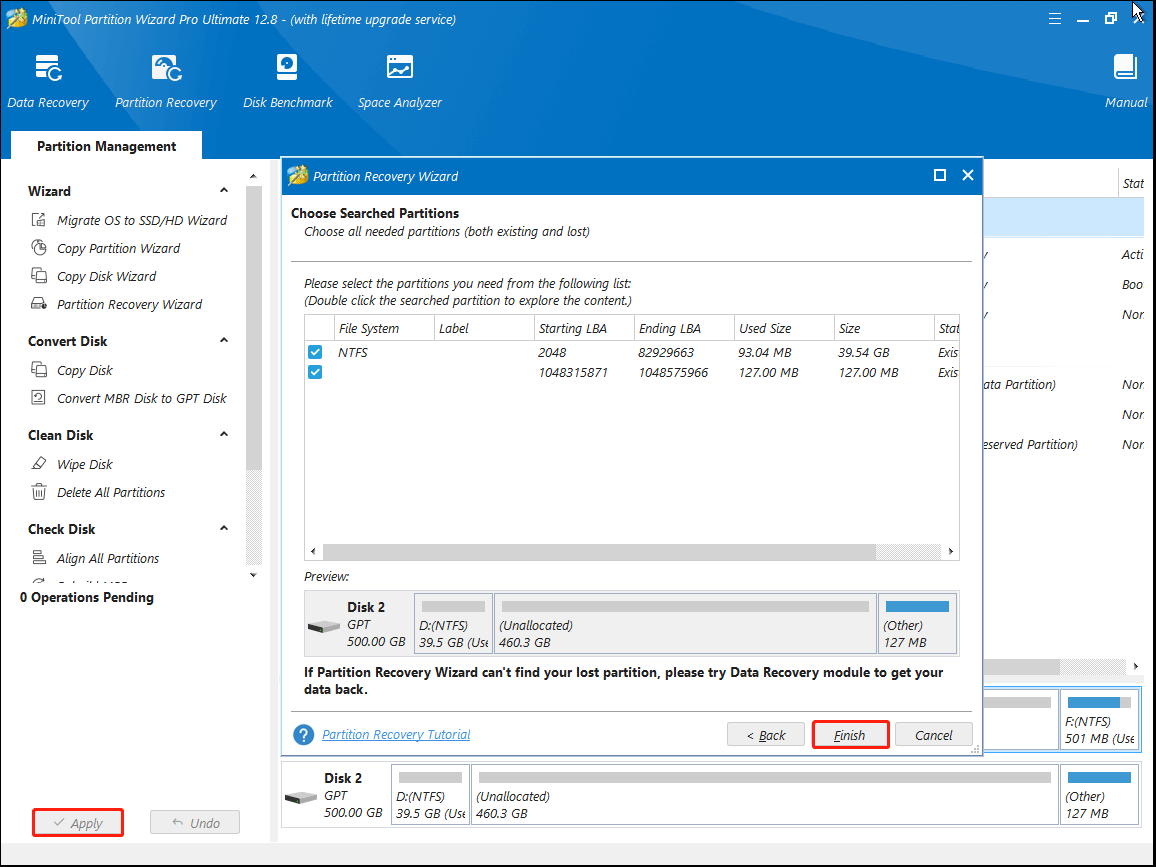Image resolution: width=1156 pixels, height=867 pixels.
Task: Open the hamburger menu in title bar
Action: point(1055,19)
